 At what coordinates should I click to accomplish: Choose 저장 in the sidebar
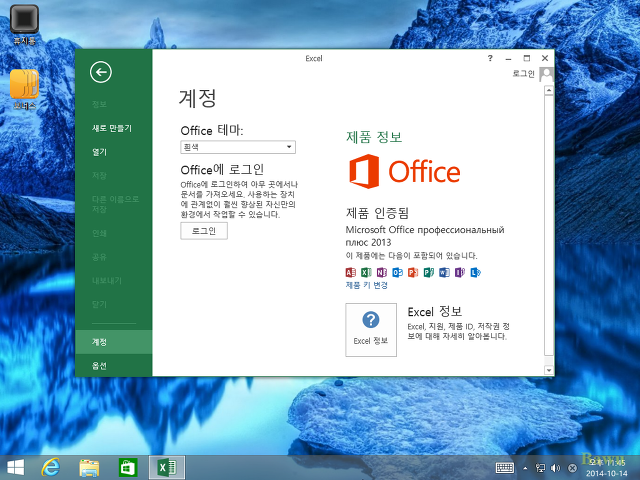(99, 176)
